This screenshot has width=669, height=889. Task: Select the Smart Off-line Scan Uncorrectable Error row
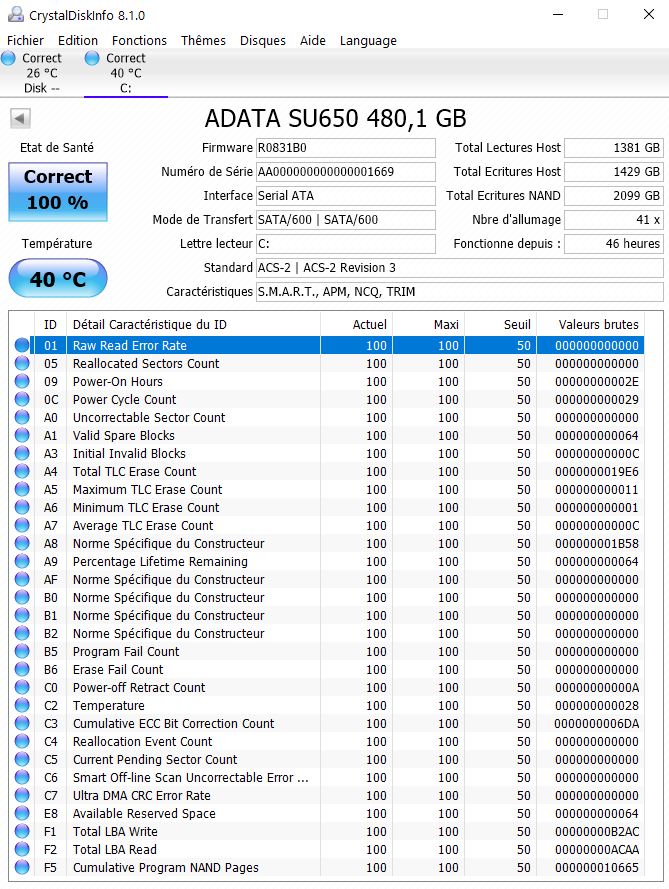tap(329, 777)
